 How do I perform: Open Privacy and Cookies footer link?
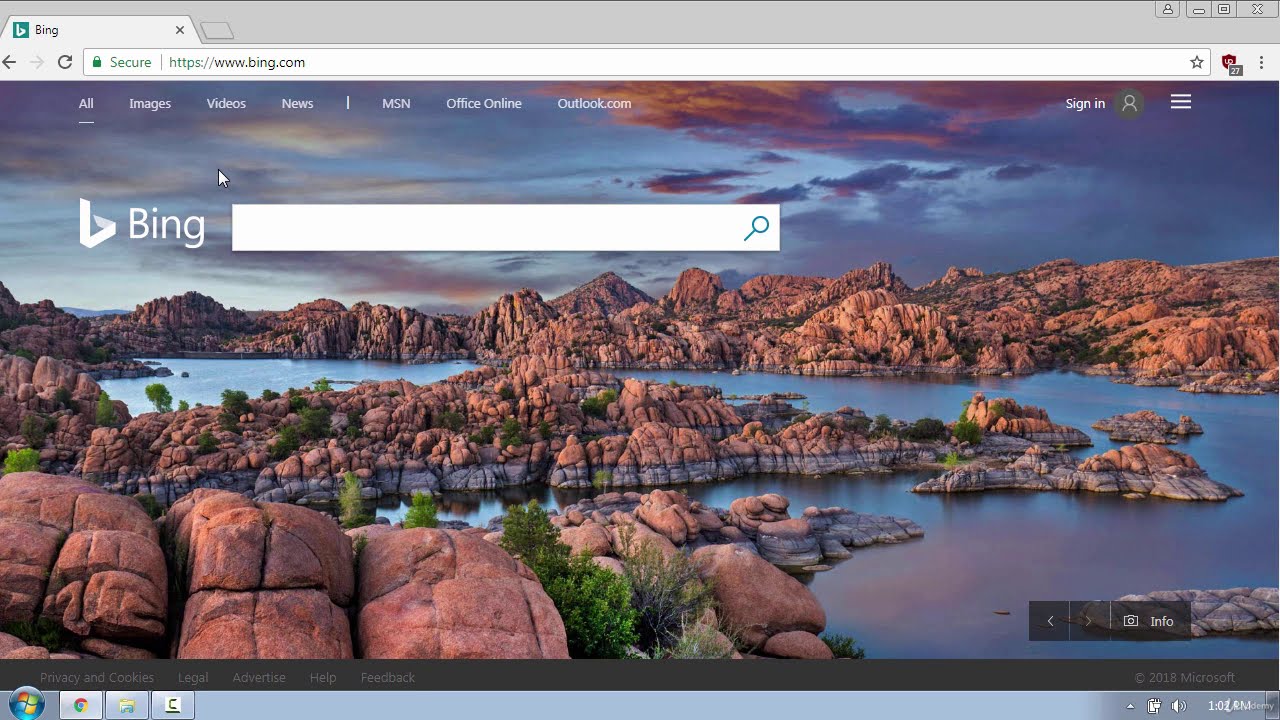(97, 677)
